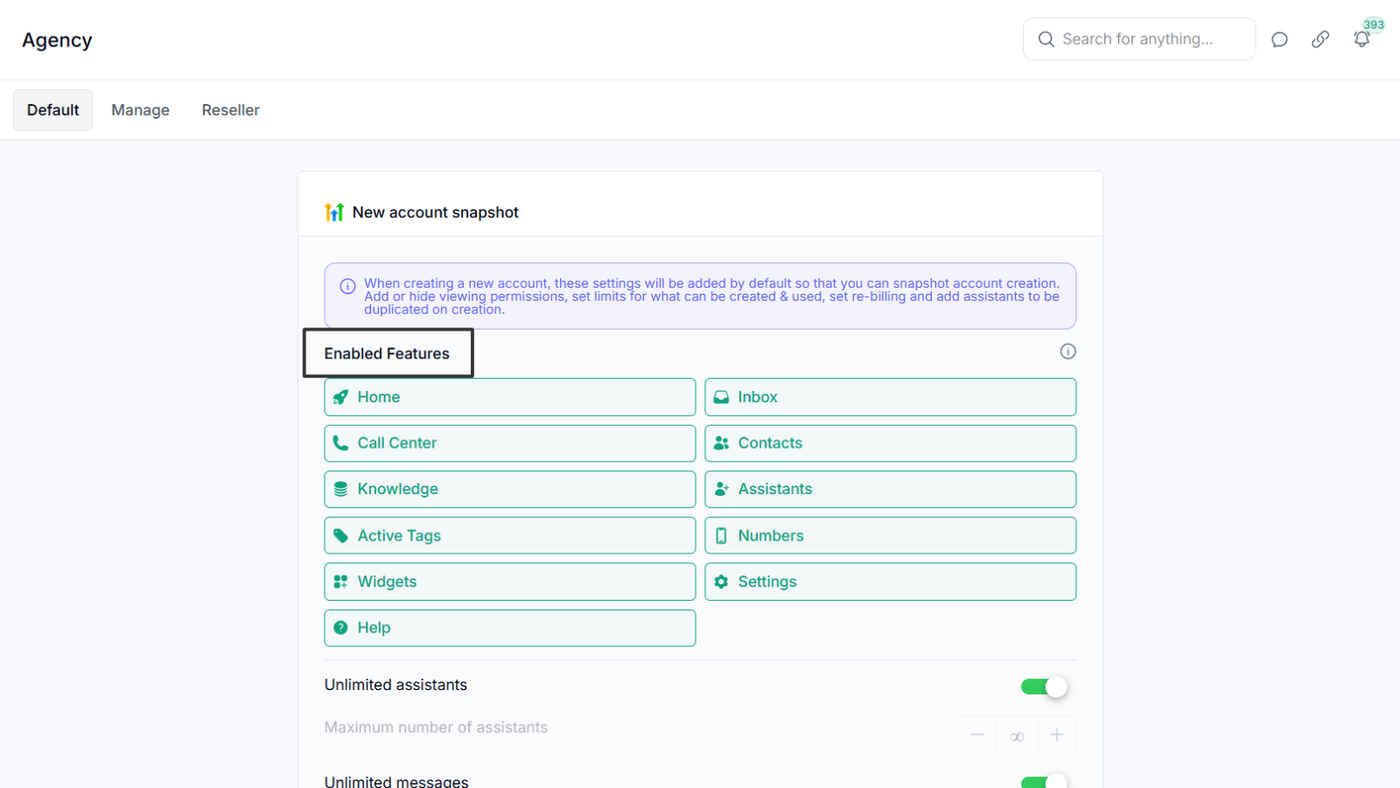Click the arrows logo beside New account snapshot
This screenshot has width=1400, height=788.
[334, 212]
